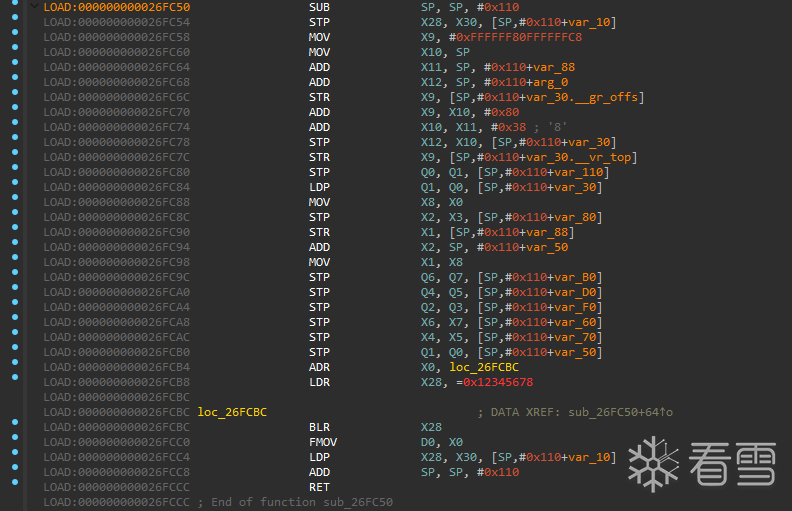Image resolution: width=792 pixels, height=511 pixels.
Task: Click the =0x12345678 literal operand
Action: [494, 382]
